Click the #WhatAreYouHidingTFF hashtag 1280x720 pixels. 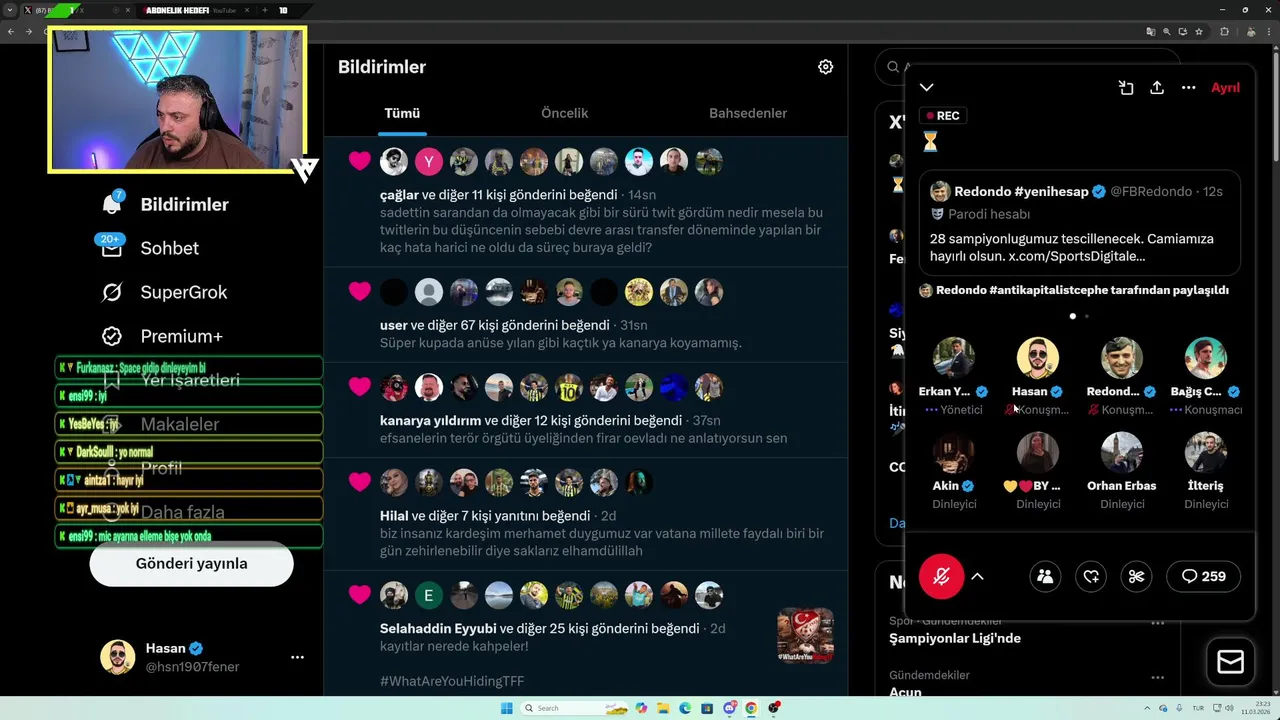click(452, 681)
